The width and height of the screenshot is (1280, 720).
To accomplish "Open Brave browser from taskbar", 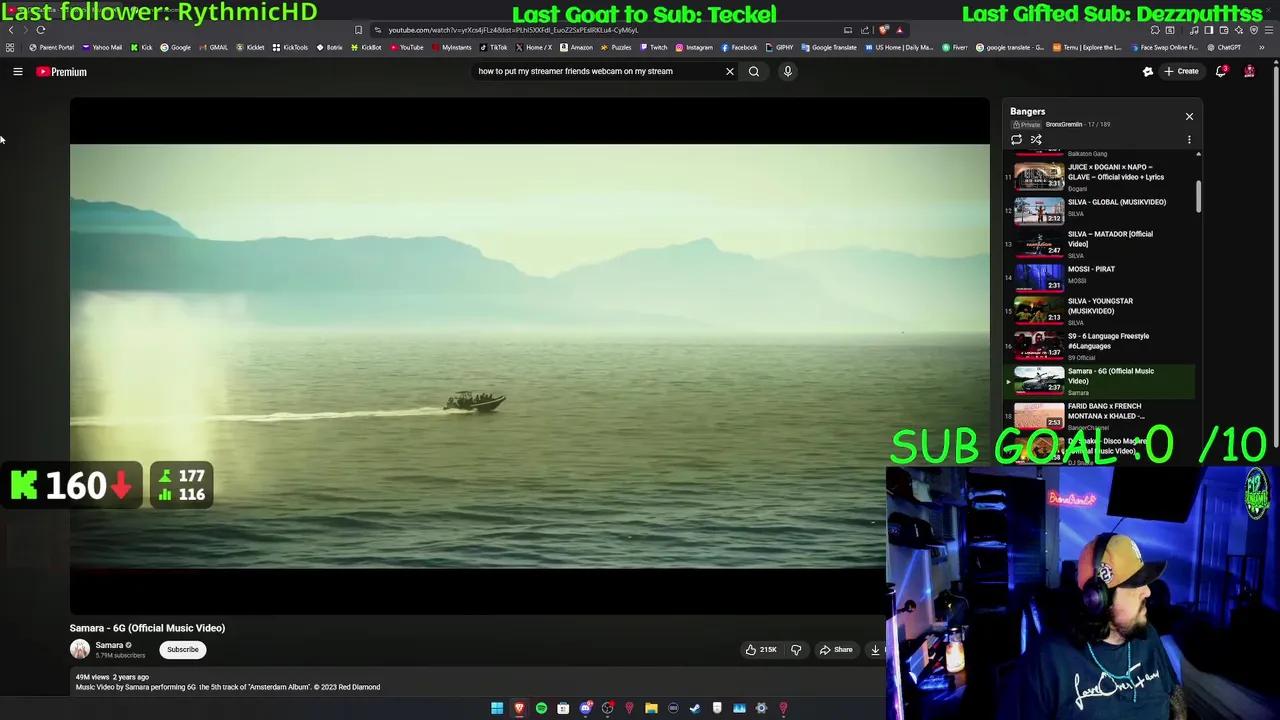I will pos(519,708).
